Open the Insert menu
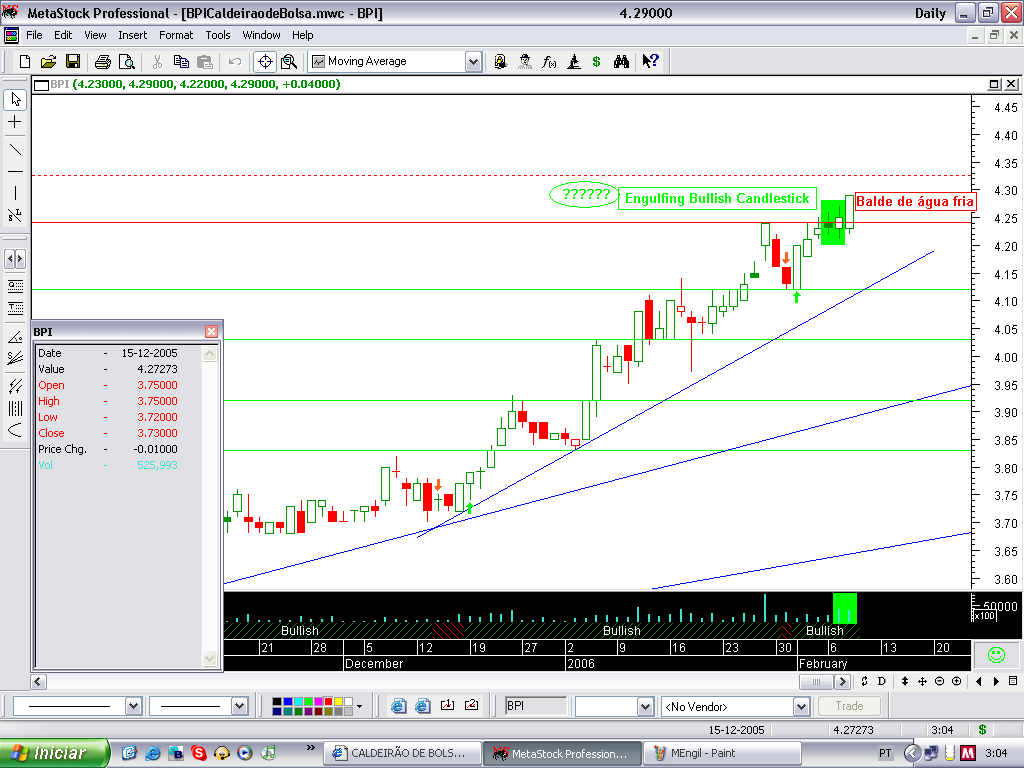The height and width of the screenshot is (768, 1024). (x=133, y=35)
